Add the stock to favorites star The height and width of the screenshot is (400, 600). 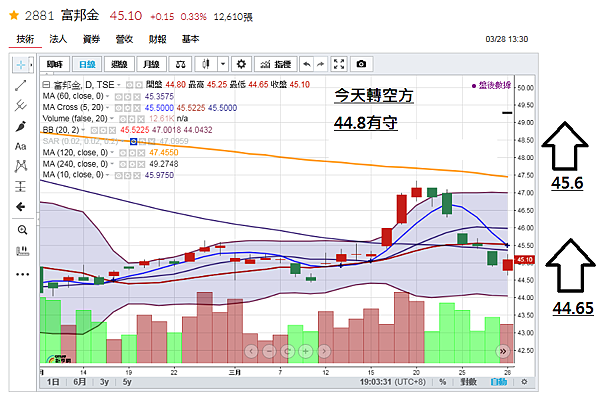[x=14, y=15]
